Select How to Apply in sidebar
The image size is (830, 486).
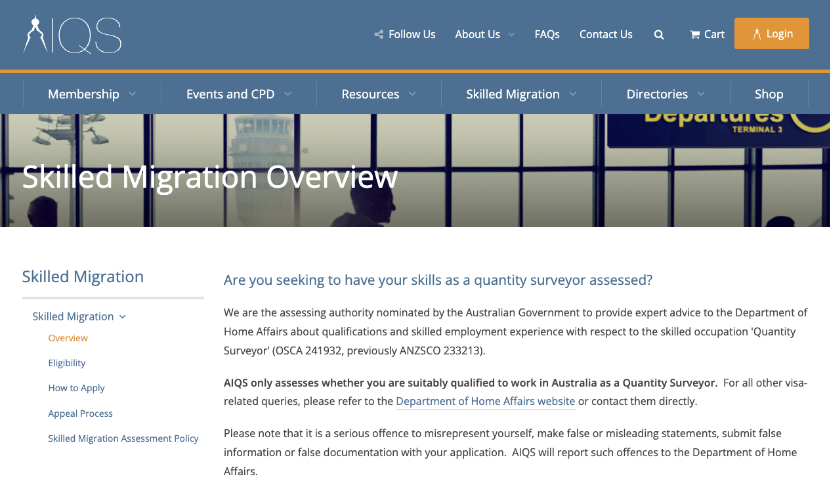(x=76, y=388)
